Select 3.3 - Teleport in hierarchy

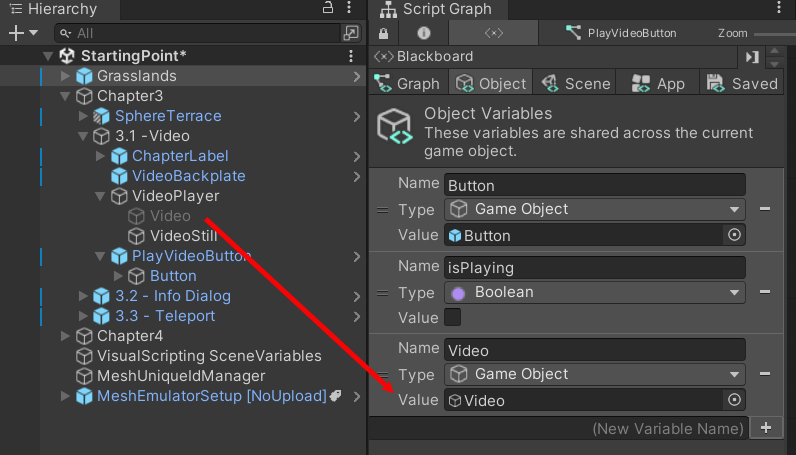pos(165,316)
